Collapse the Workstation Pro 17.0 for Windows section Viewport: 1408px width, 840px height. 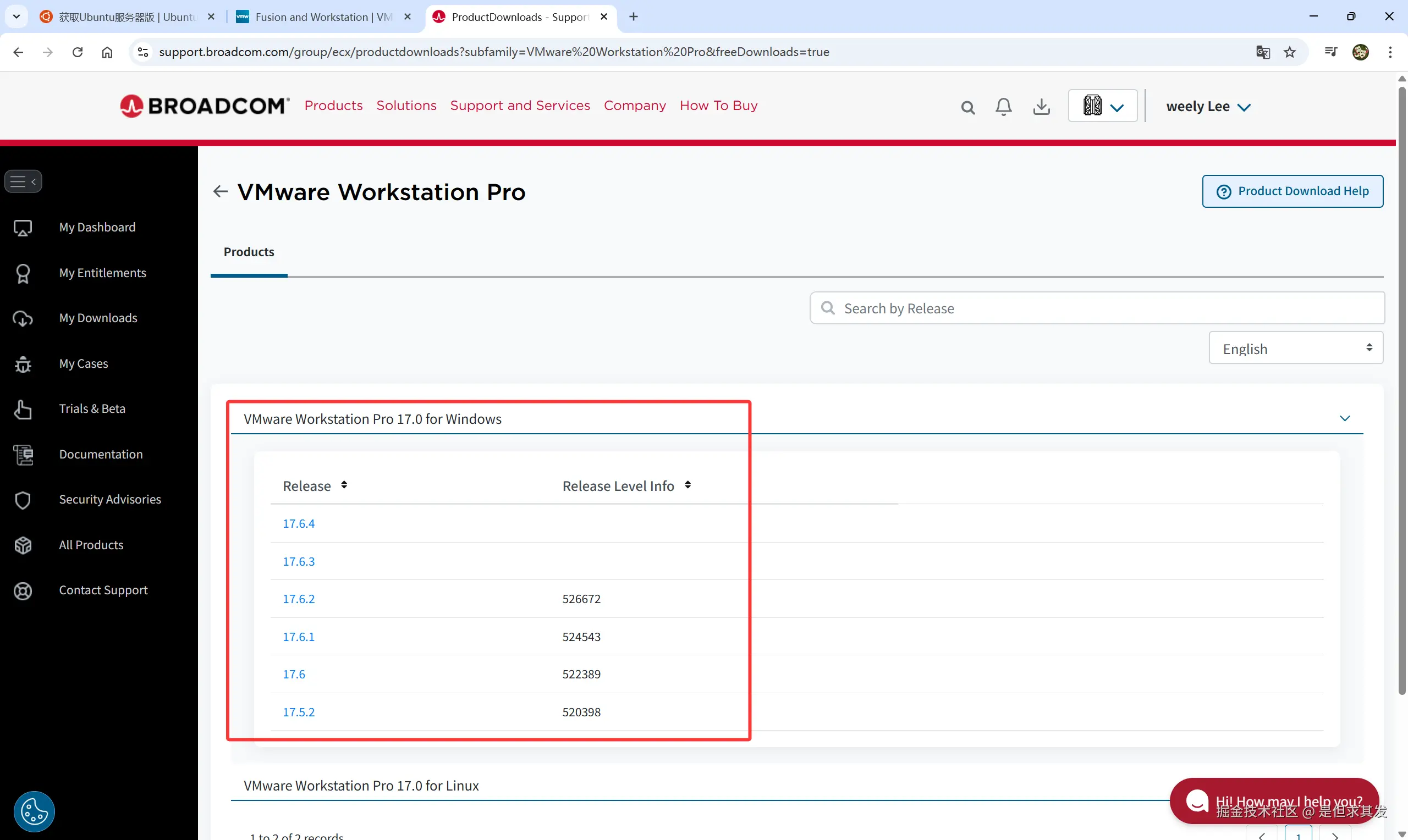point(1345,418)
